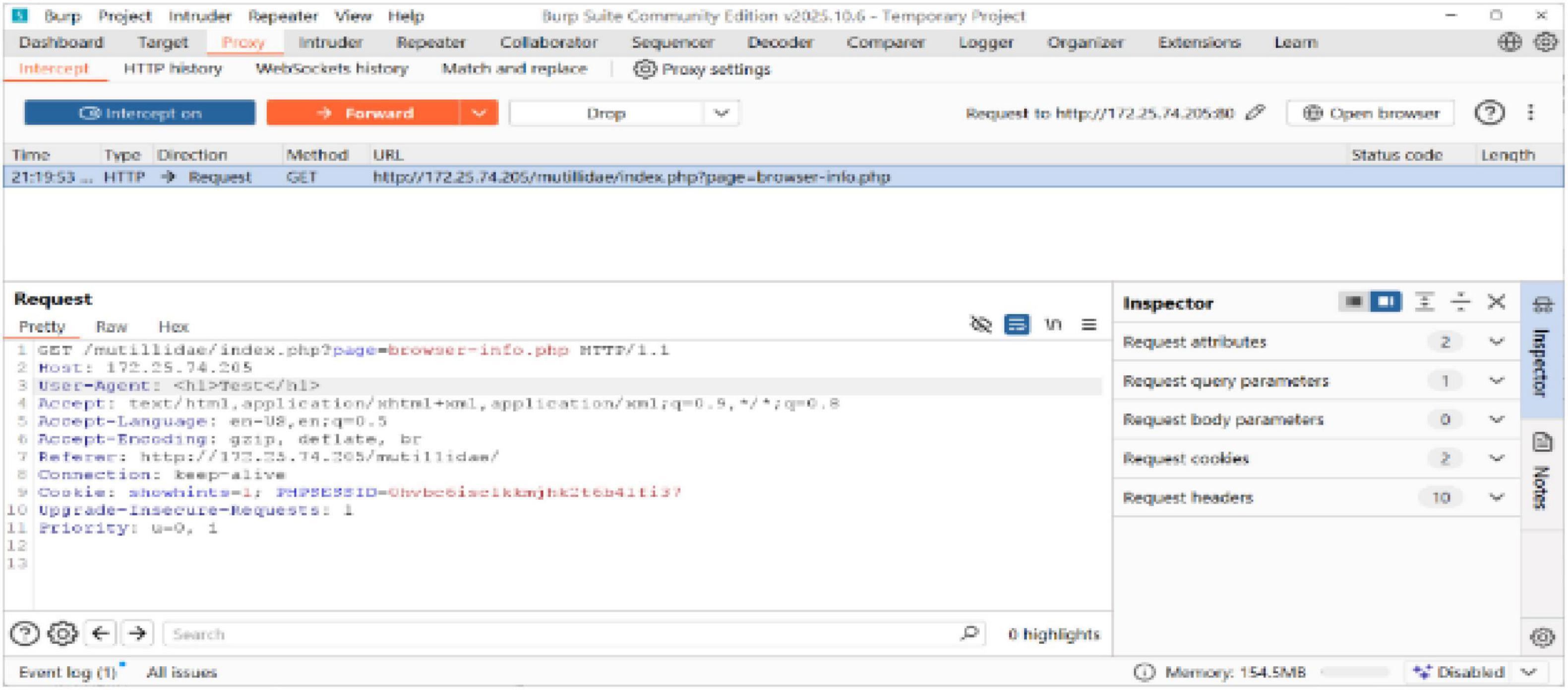
Task: Open the View menu
Action: tap(353, 16)
